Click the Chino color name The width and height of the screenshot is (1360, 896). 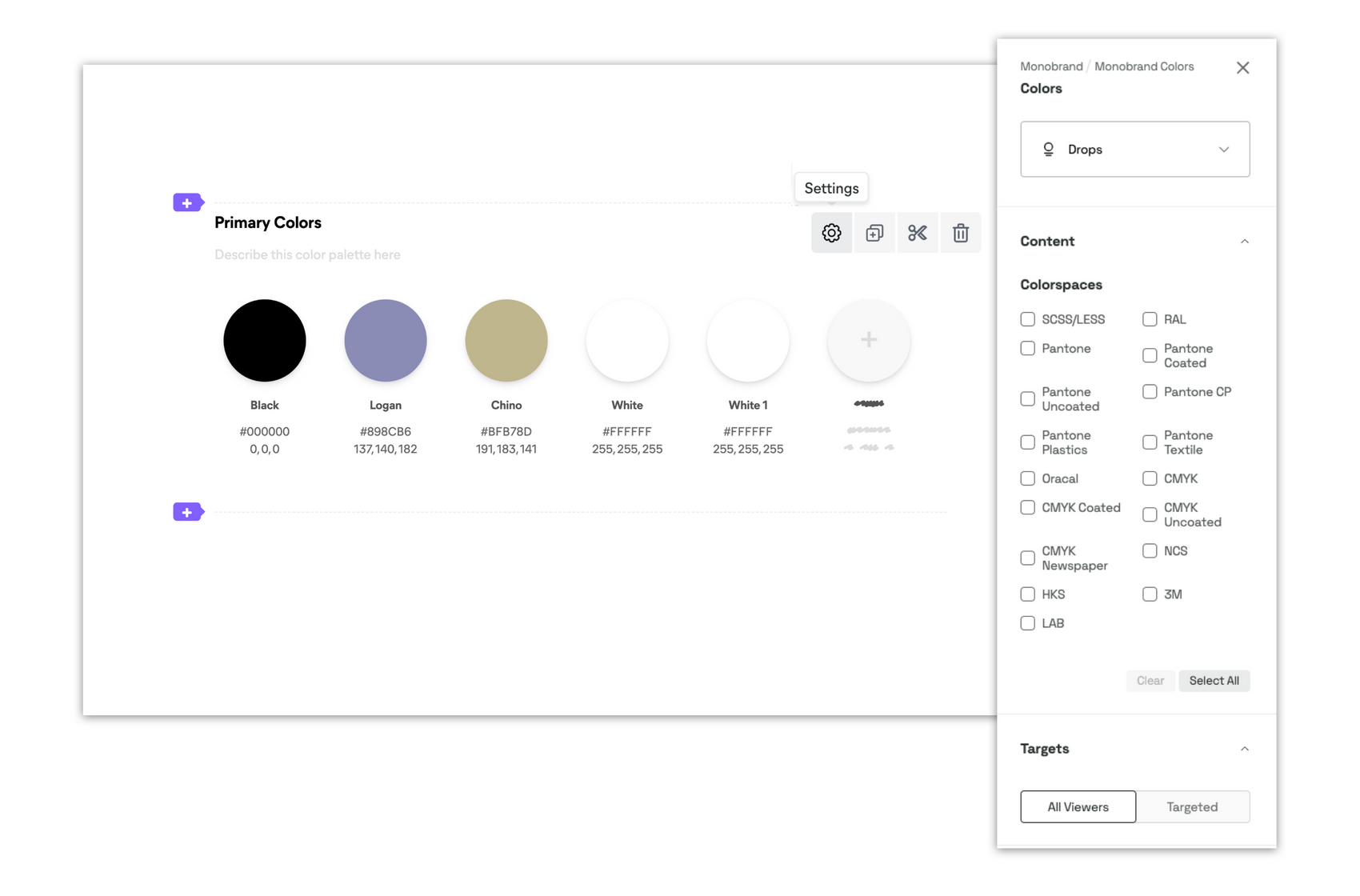coord(506,405)
